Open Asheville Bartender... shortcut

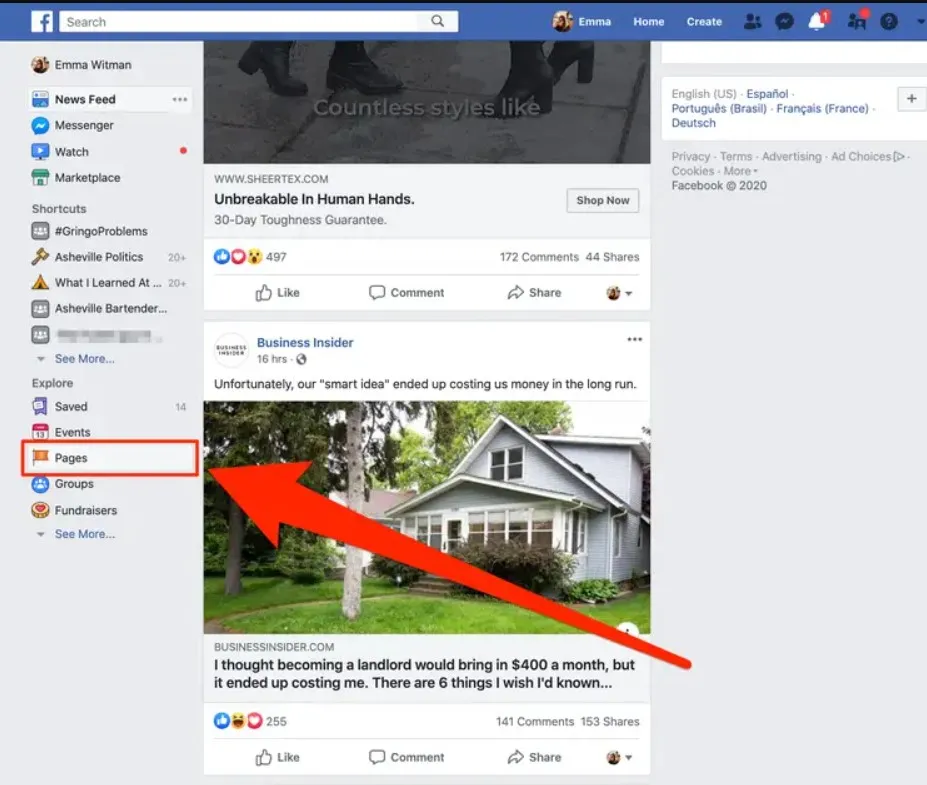point(111,309)
